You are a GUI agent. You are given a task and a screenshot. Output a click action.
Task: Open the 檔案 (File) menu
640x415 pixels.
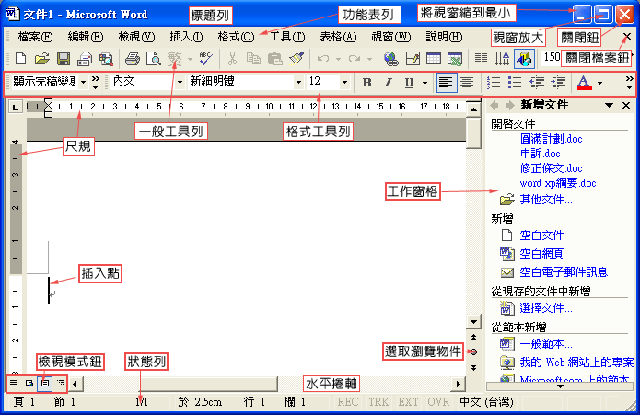[37, 36]
